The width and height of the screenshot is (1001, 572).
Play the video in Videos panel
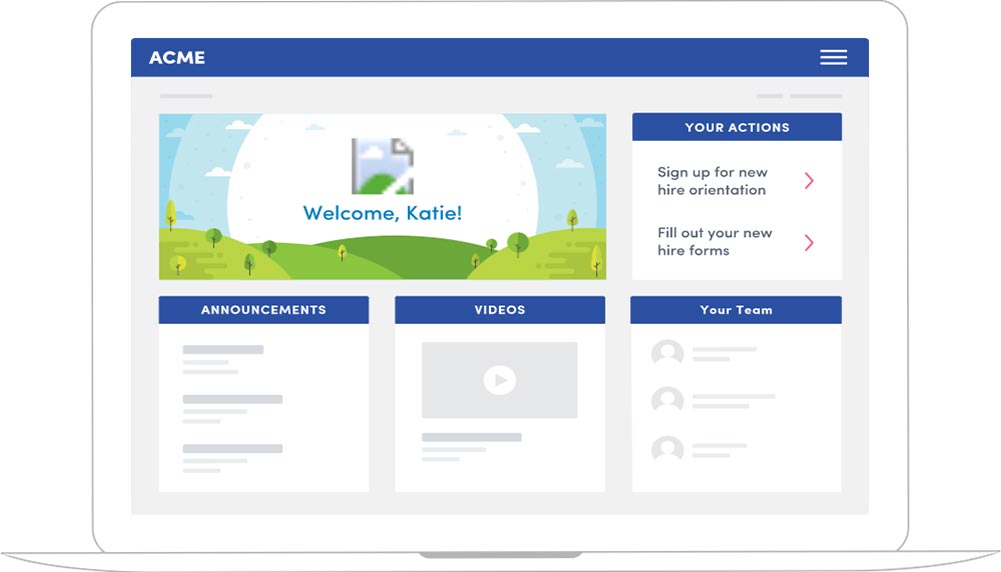[499, 380]
